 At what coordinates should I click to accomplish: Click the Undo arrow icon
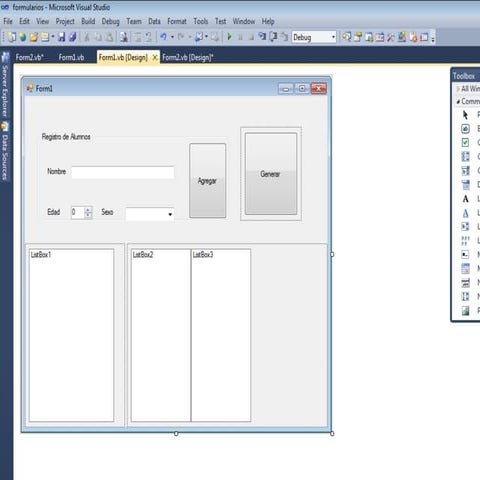(163, 37)
